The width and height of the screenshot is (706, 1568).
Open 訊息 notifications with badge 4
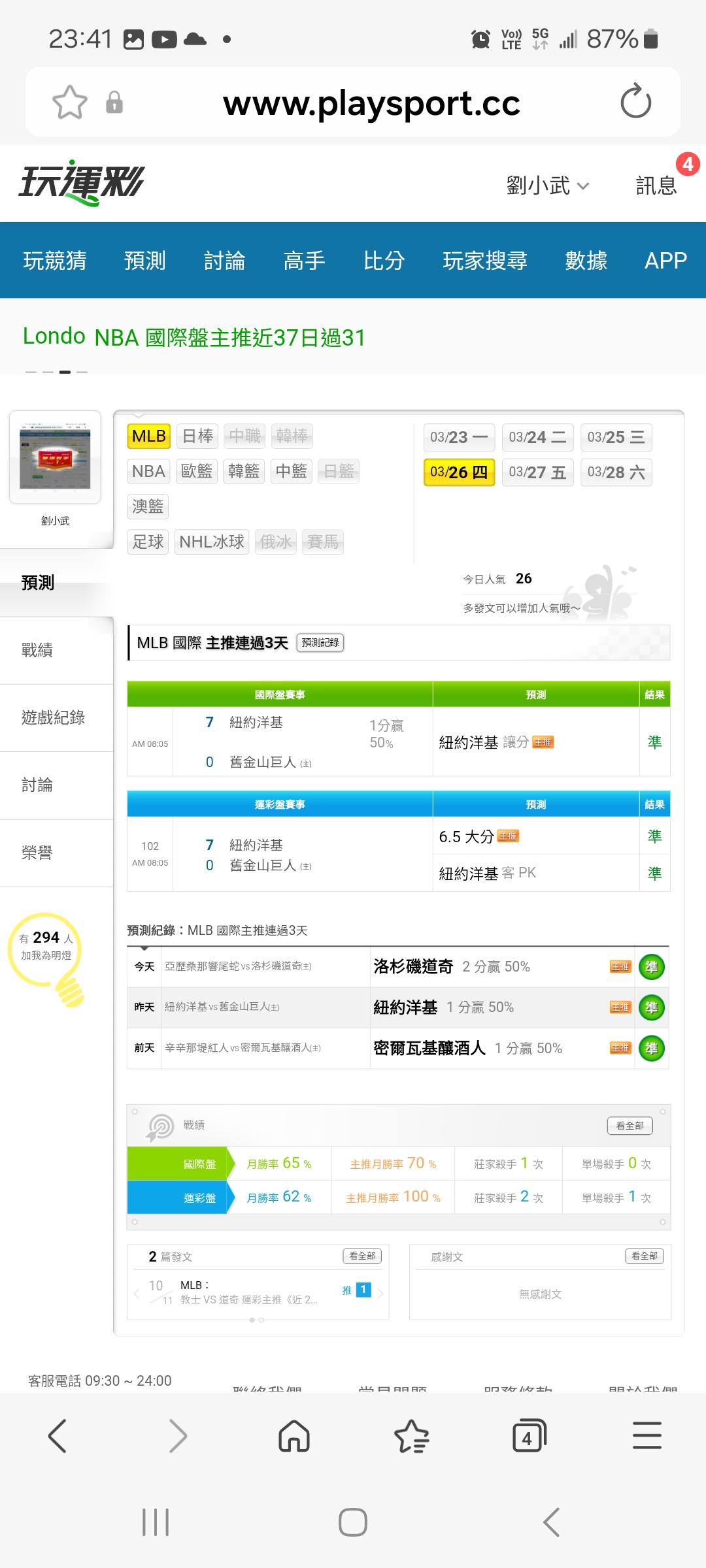coord(656,186)
